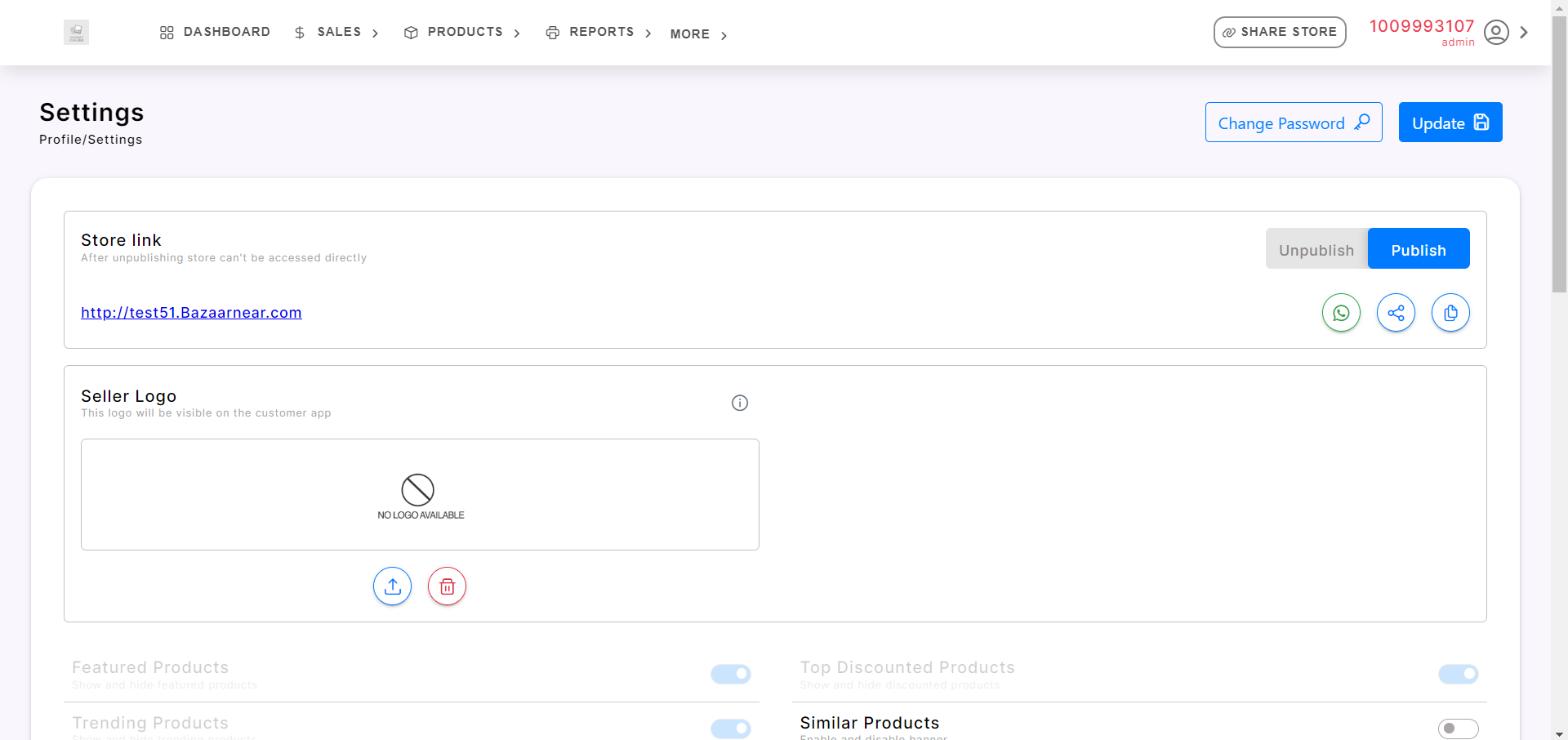Click the user profile avatar icon

pos(1496,33)
